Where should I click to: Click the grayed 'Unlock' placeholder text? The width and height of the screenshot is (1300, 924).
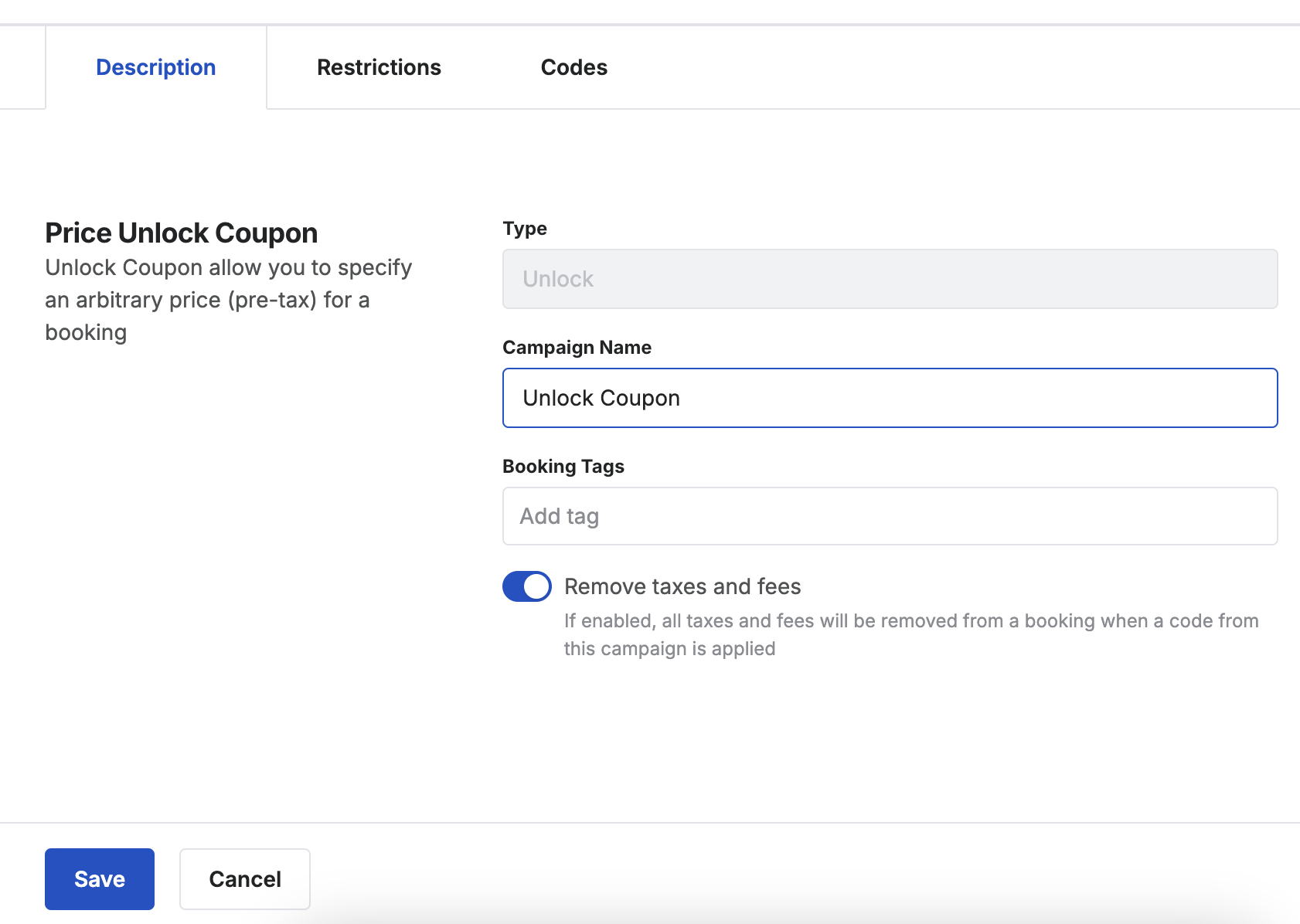click(558, 279)
